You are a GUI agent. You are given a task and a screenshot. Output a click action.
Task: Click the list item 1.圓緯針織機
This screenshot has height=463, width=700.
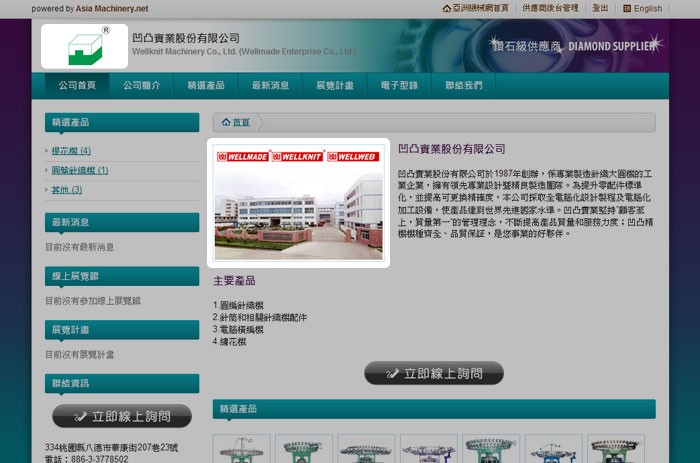[x=238, y=305]
